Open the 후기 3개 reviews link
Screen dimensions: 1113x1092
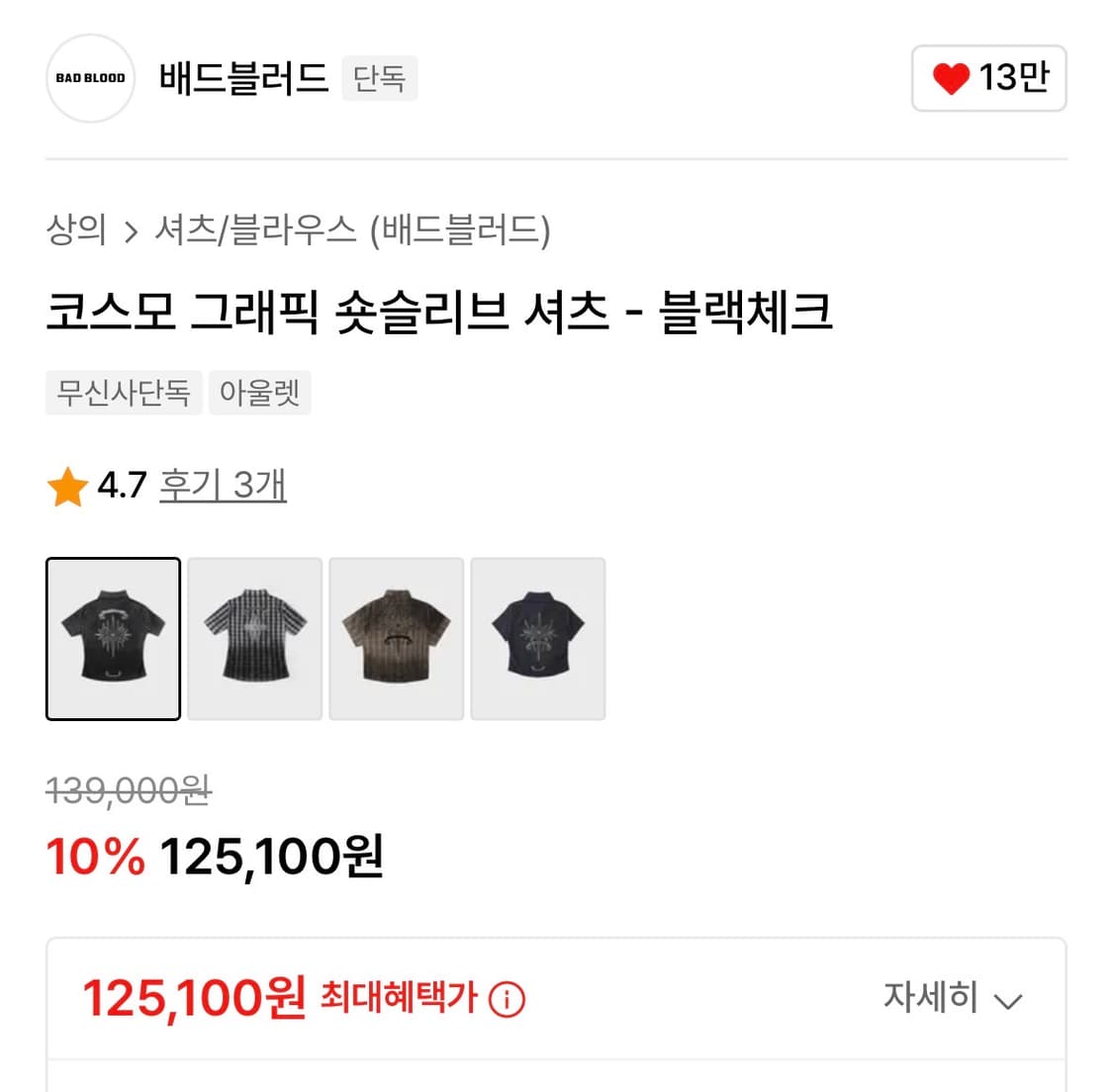point(224,485)
